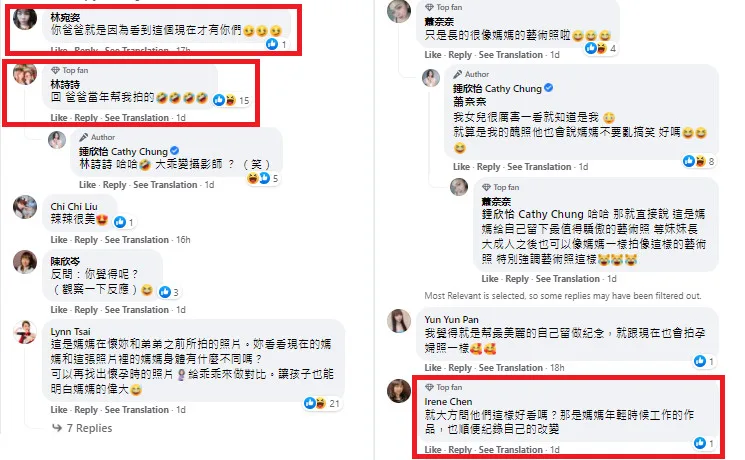Reply to Lynn Tsai's comment

click(86, 410)
